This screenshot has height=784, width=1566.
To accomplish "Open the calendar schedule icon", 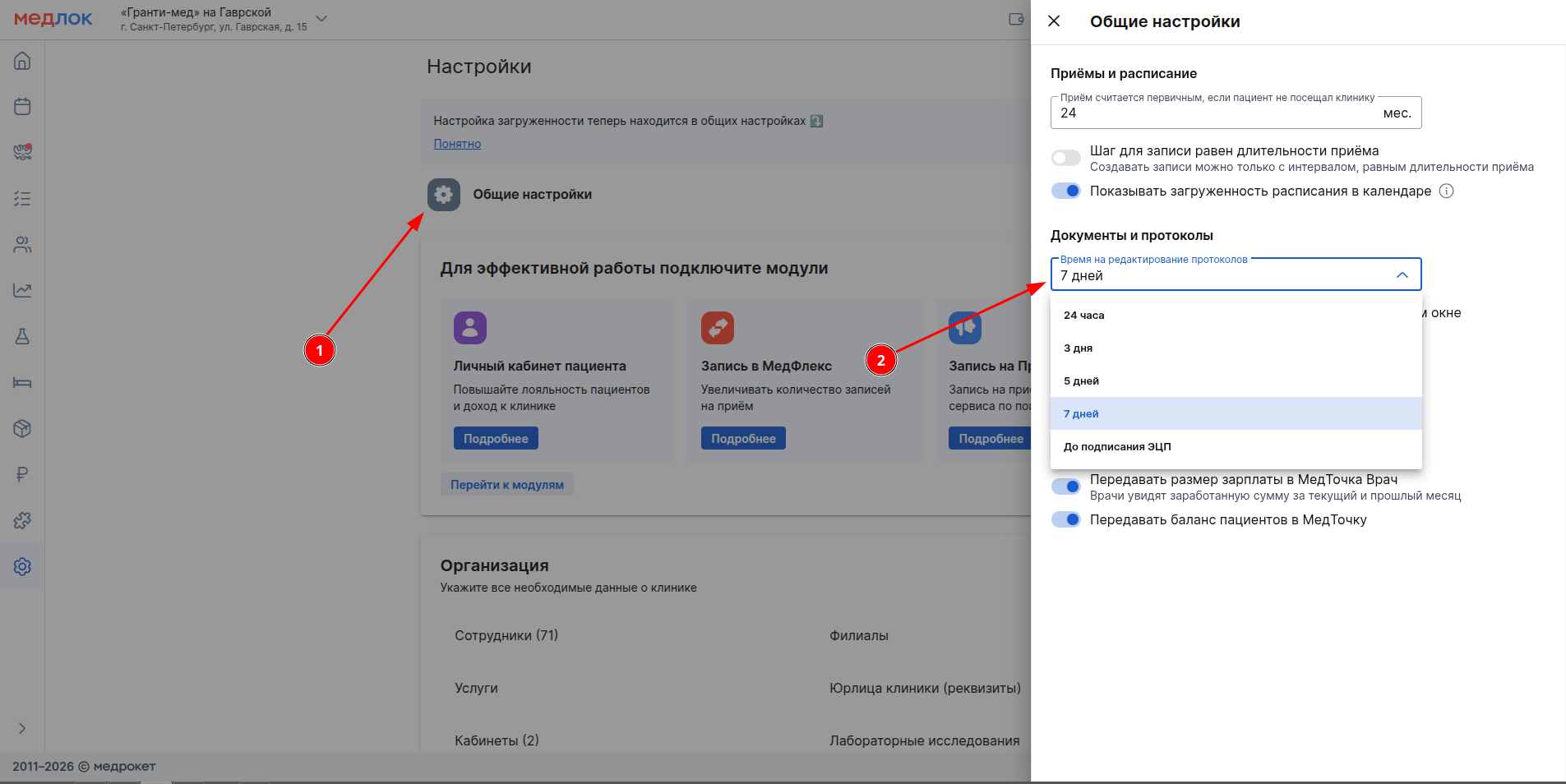I will click(x=22, y=107).
